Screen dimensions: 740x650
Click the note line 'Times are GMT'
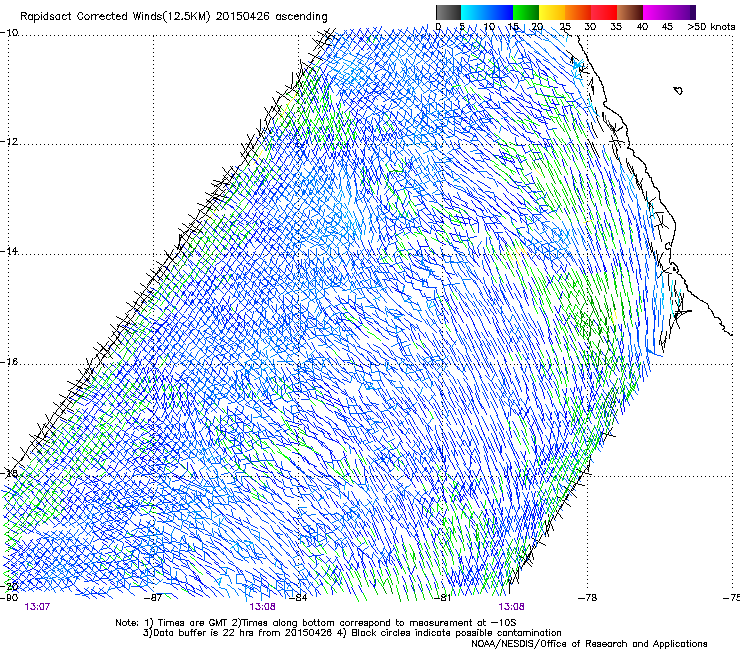pos(192,623)
